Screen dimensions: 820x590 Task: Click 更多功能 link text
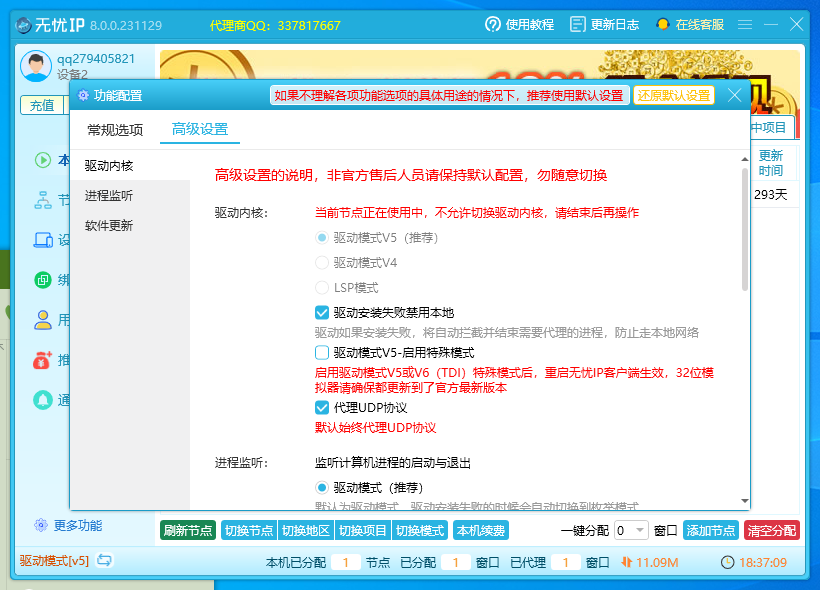tap(78, 525)
